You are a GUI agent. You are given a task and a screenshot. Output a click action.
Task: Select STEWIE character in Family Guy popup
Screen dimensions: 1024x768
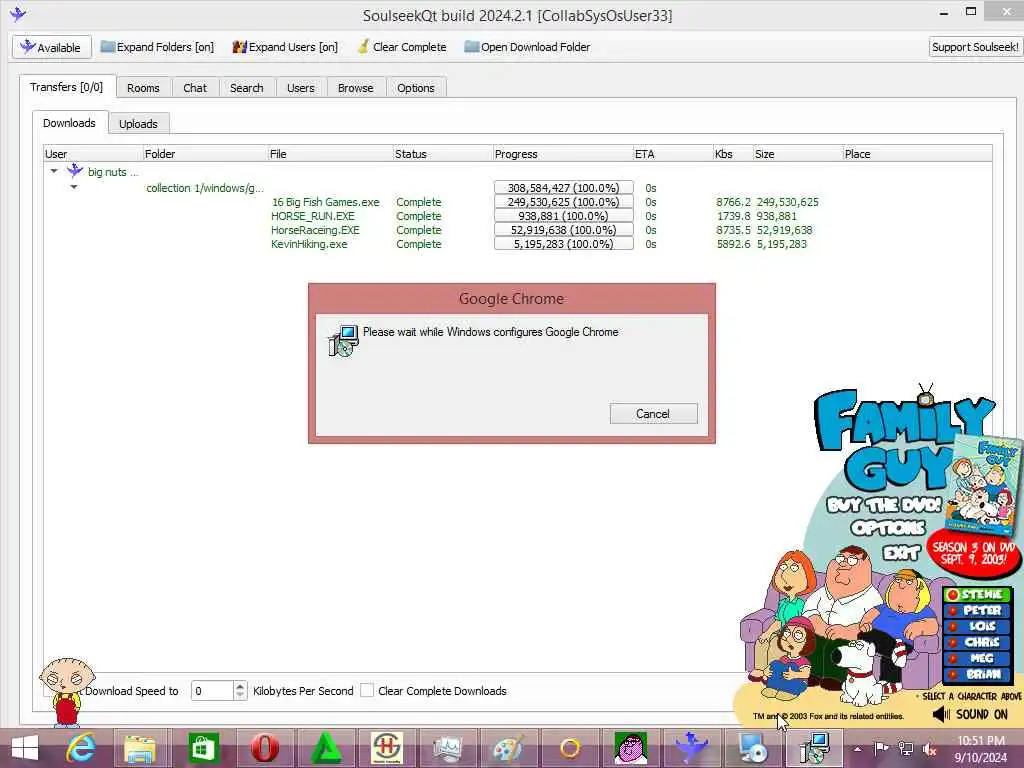coord(978,594)
